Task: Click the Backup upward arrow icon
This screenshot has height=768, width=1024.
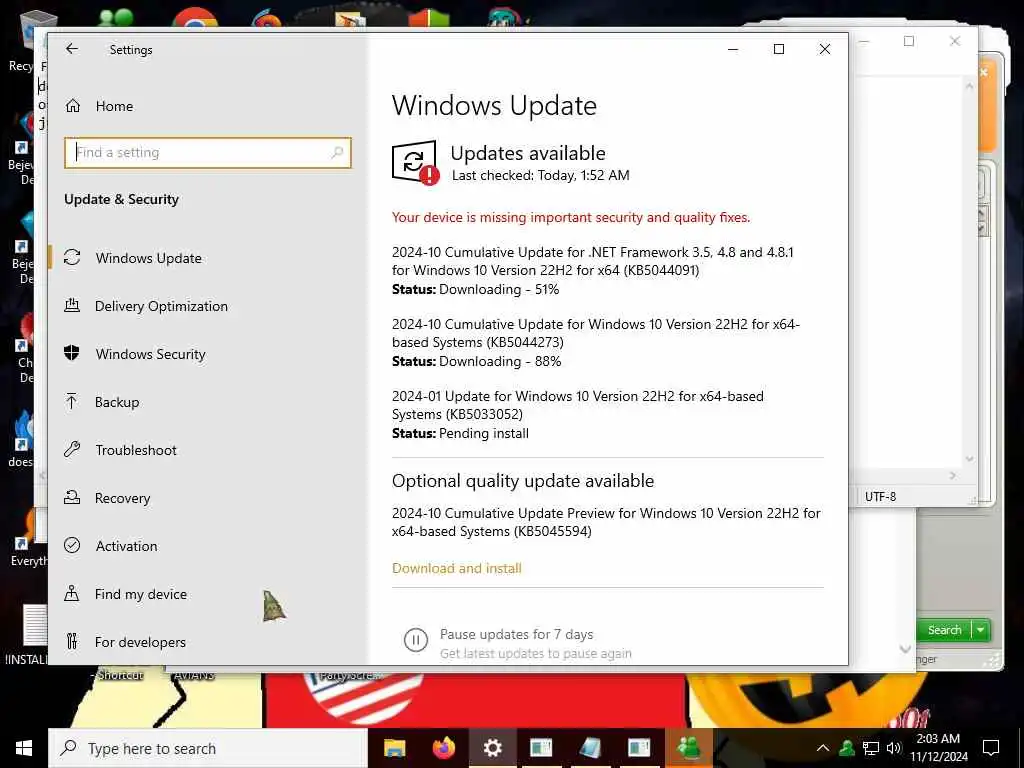Action: tap(72, 401)
